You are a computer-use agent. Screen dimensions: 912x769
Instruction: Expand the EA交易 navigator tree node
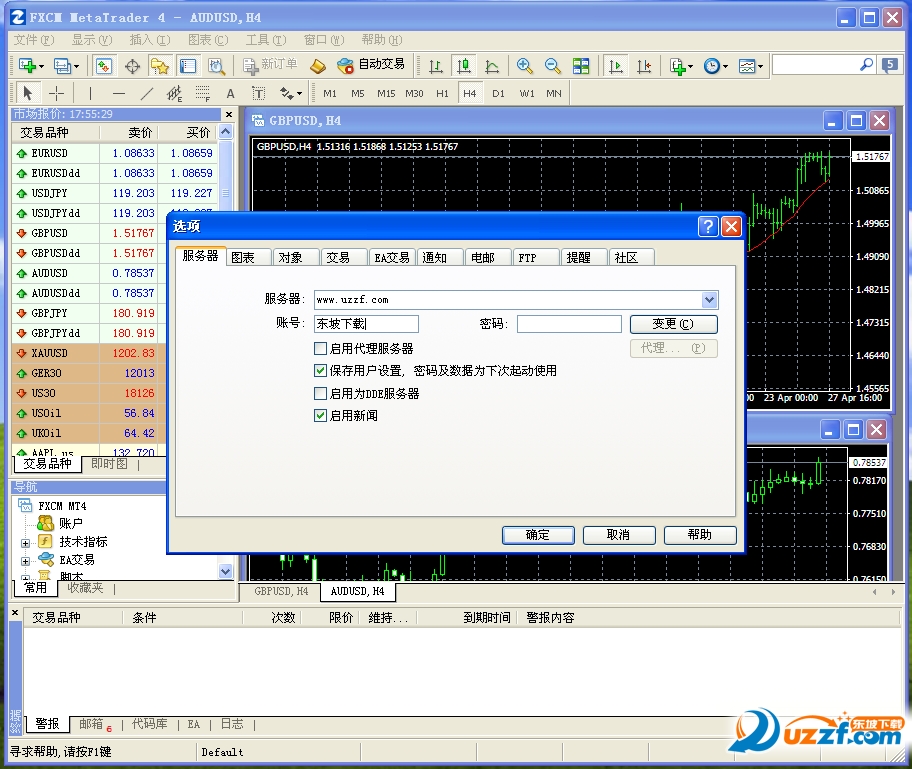click(x=26, y=560)
